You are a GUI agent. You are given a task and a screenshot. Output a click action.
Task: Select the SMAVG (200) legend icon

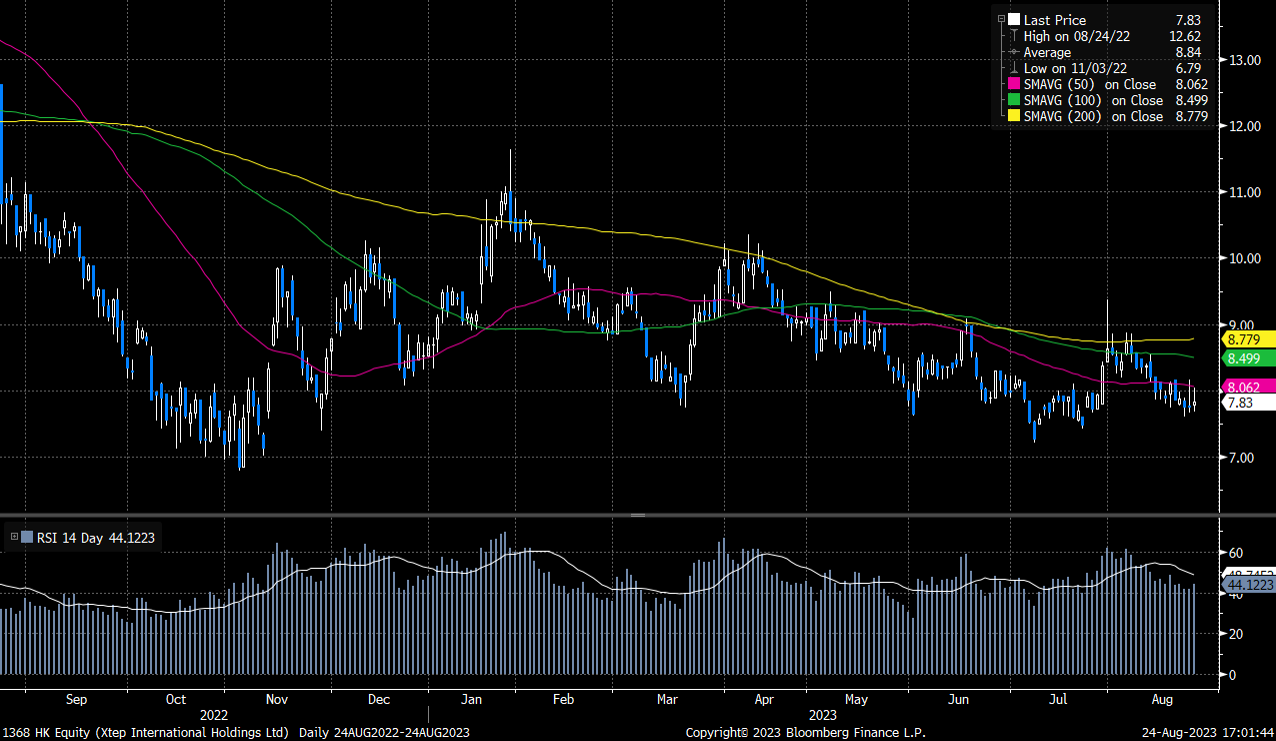(1013, 115)
